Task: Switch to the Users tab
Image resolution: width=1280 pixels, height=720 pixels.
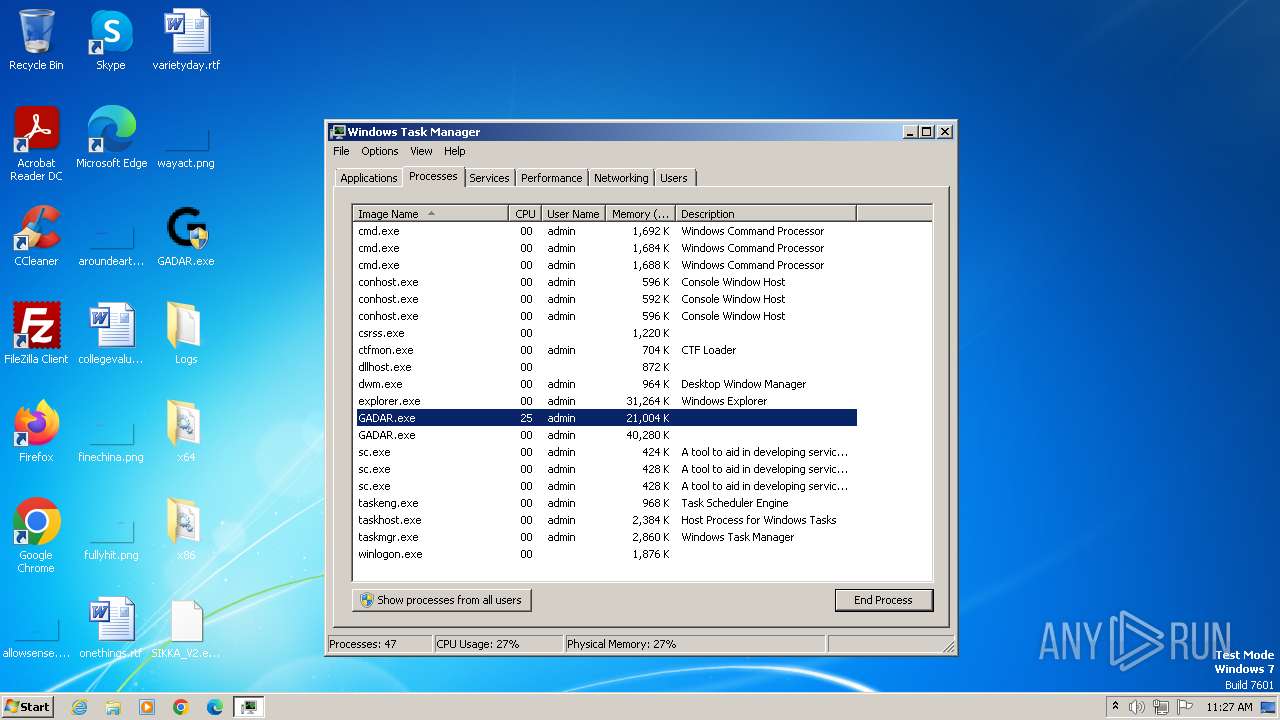Action: [x=674, y=178]
